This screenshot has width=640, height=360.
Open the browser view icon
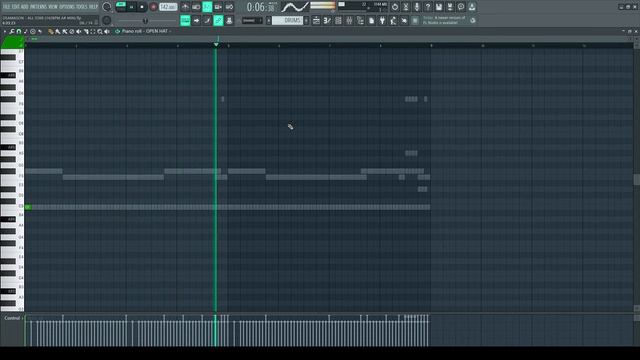point(360,20)
